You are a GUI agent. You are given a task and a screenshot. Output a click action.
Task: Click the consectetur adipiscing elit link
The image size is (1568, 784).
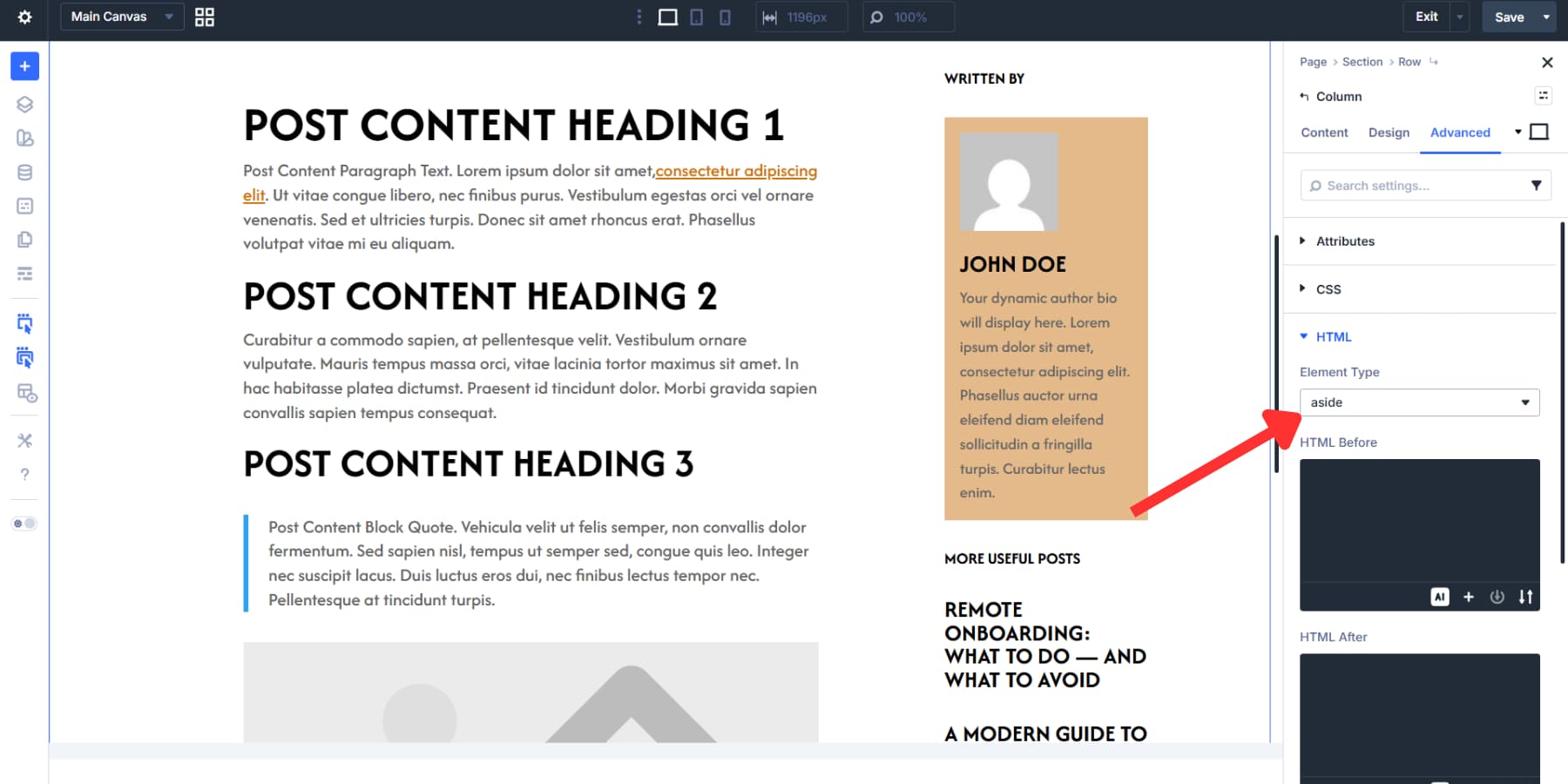click(x=736, y=171)
